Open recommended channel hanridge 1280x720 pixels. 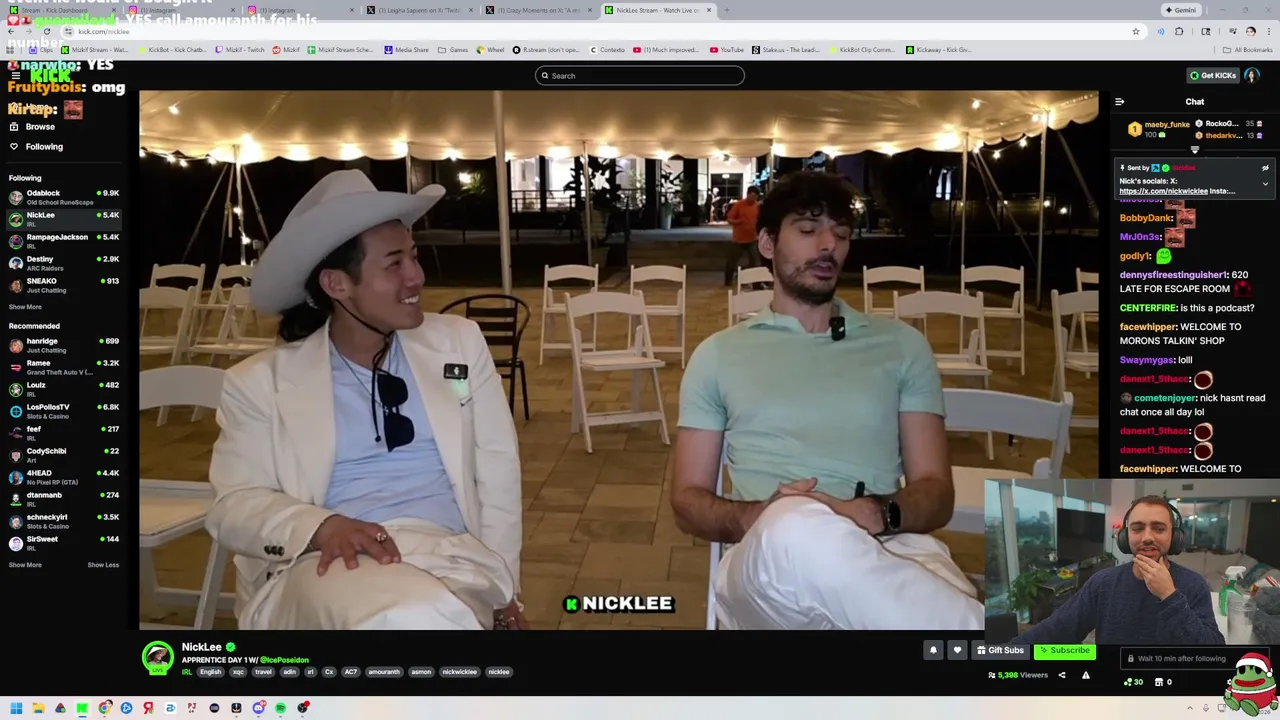click(x=64, y=345)
